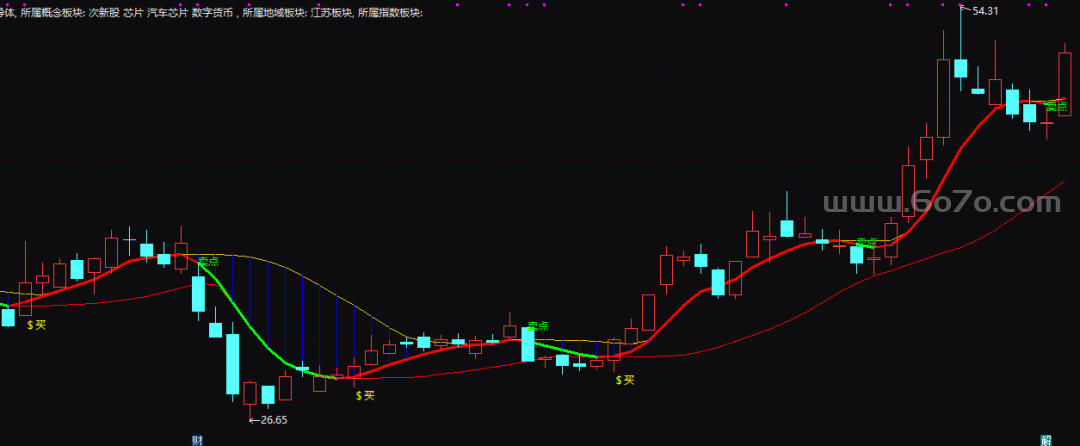This screenshot has height=446, width=1080.
Task: Click the 卖点 marker at far right
Action: pyautogui.click(x=1055, y=106)
